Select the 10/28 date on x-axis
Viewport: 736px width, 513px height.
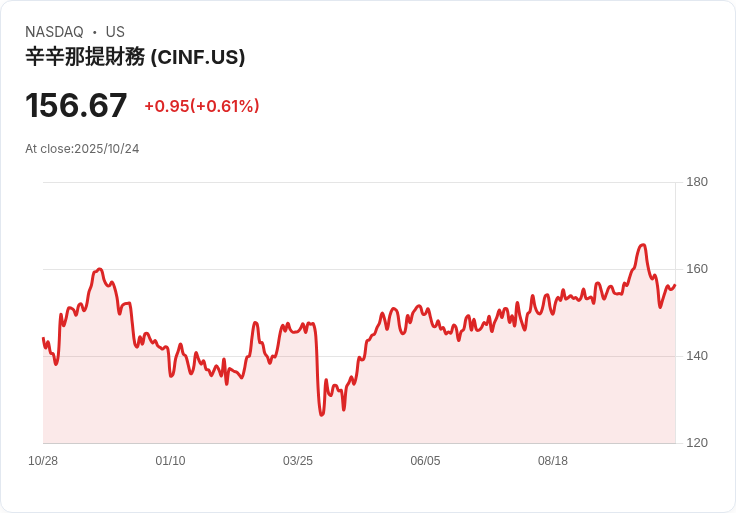43,461
